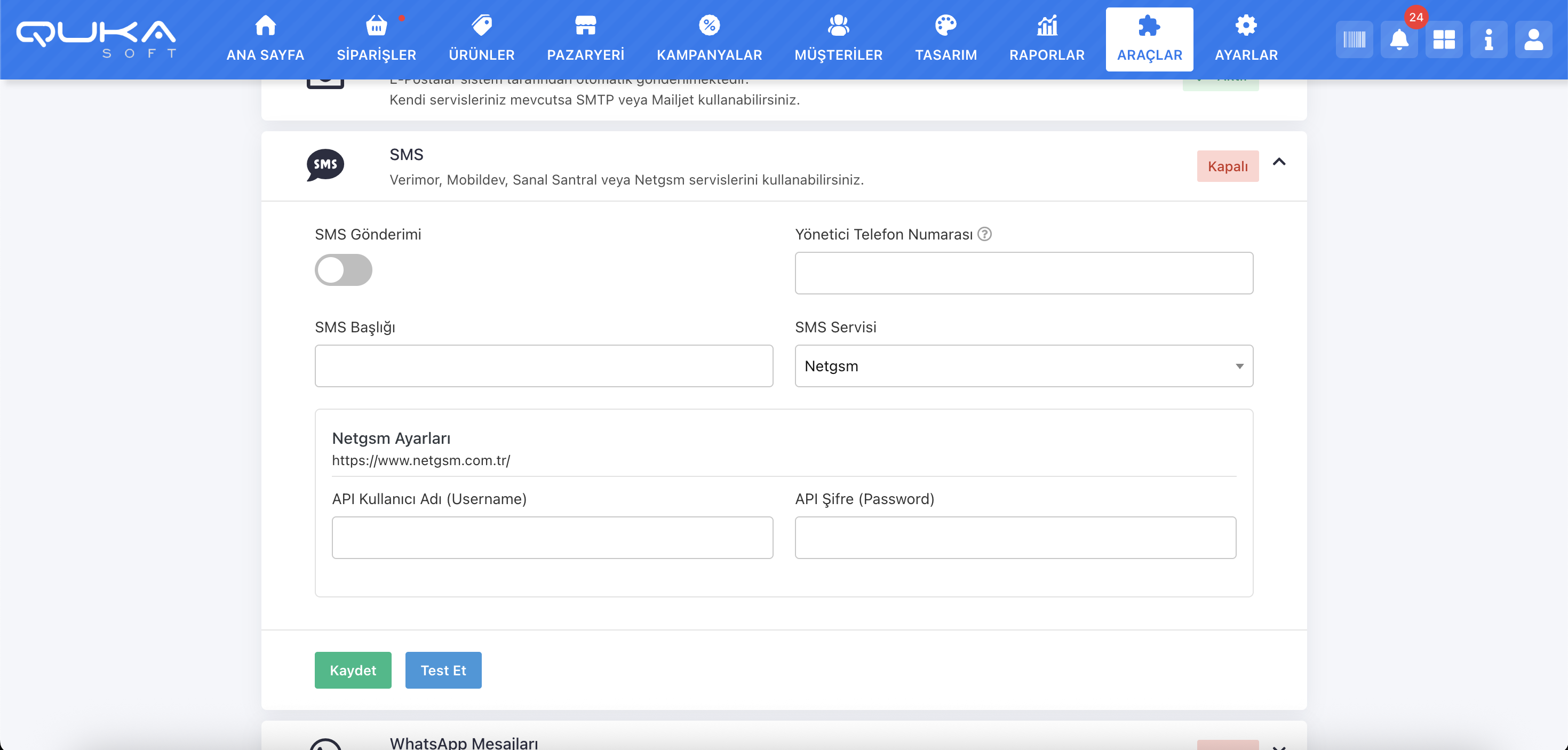Image resolution: width=1568 pixels, height=750 pixels.
Task: Open the user profile icon
Action: (x=1533, y=40)
